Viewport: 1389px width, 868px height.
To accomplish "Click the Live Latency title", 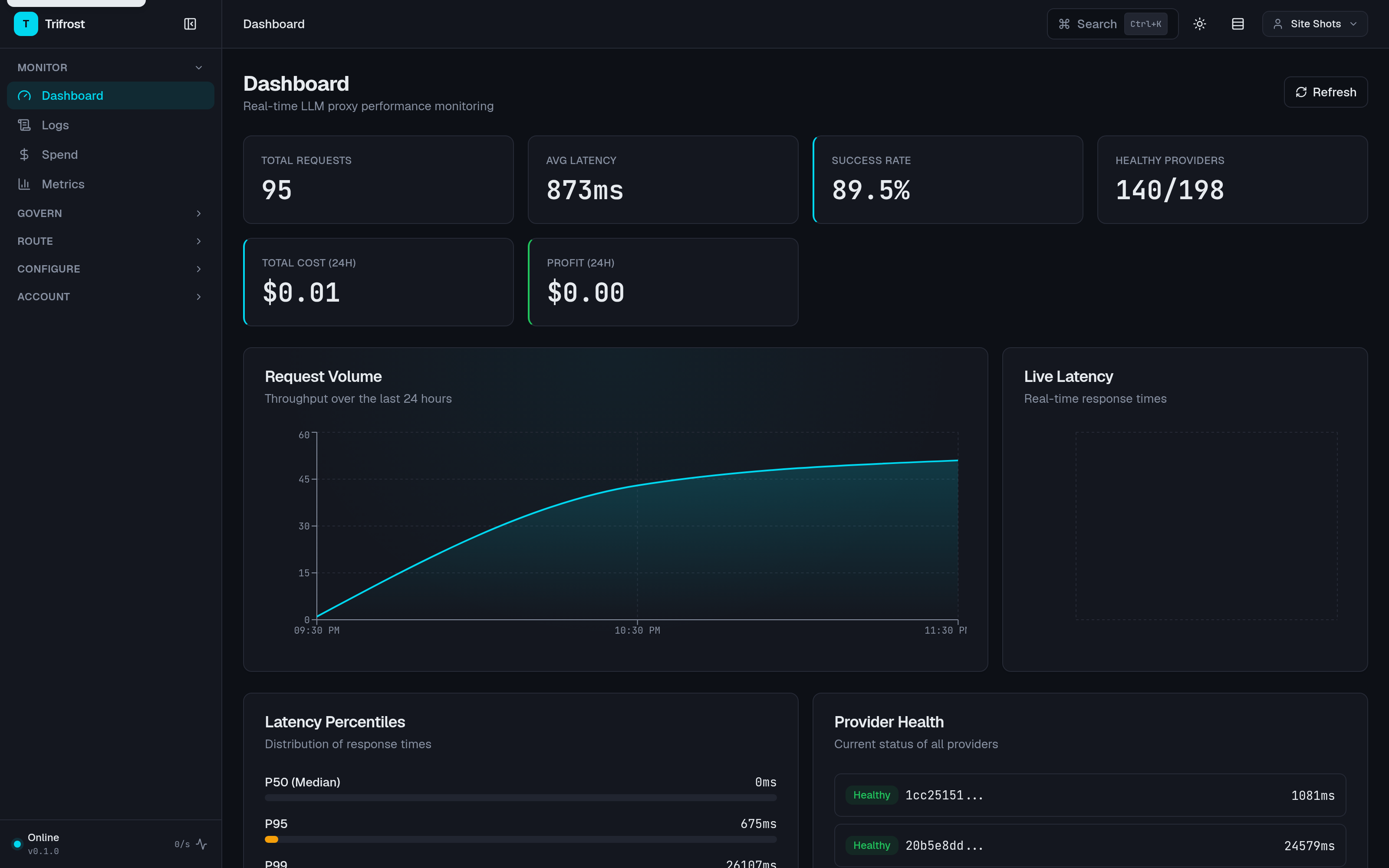I will click(1068, 377).
